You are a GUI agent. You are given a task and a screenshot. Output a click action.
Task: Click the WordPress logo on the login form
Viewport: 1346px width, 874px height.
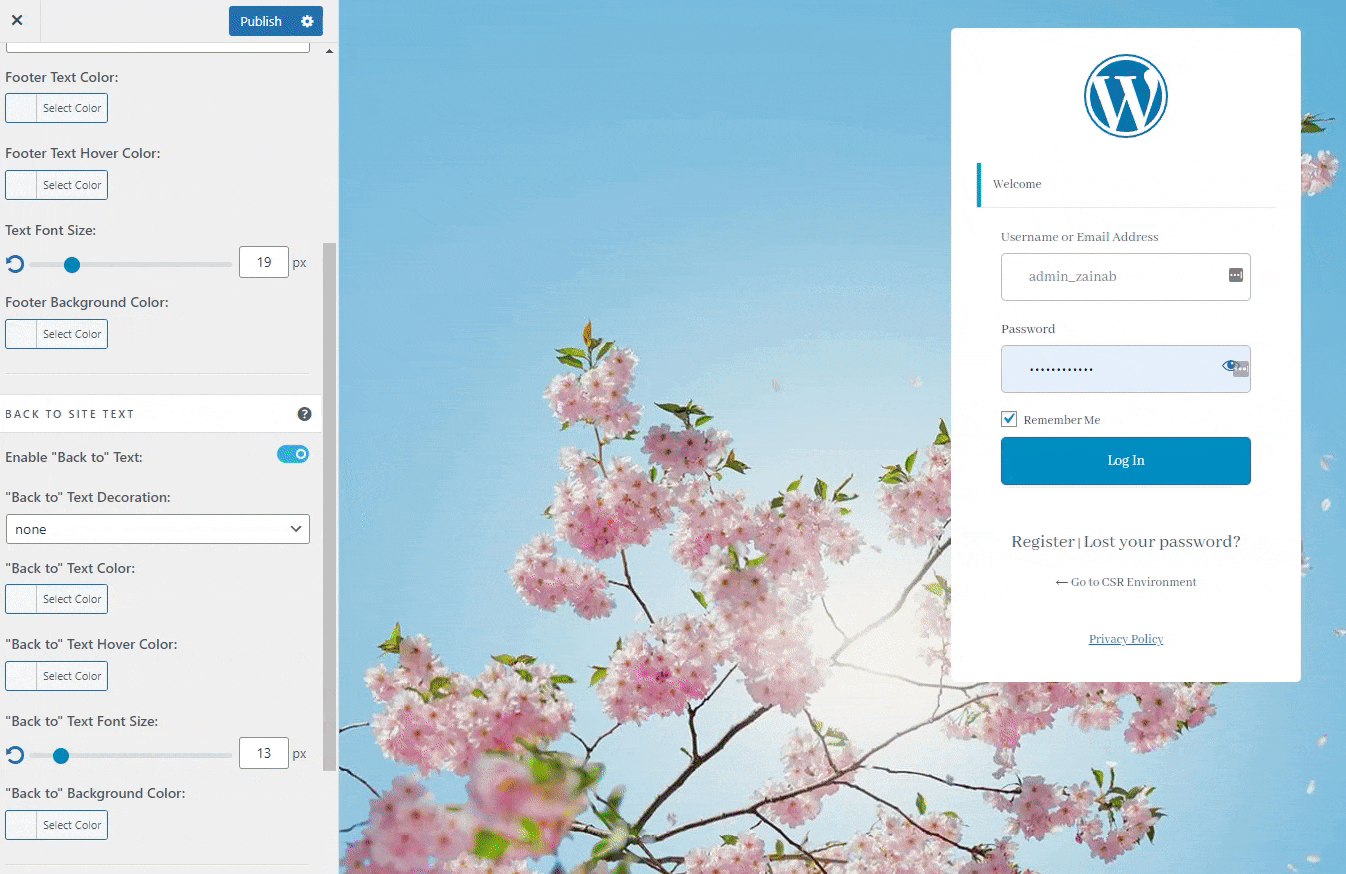1125,96
